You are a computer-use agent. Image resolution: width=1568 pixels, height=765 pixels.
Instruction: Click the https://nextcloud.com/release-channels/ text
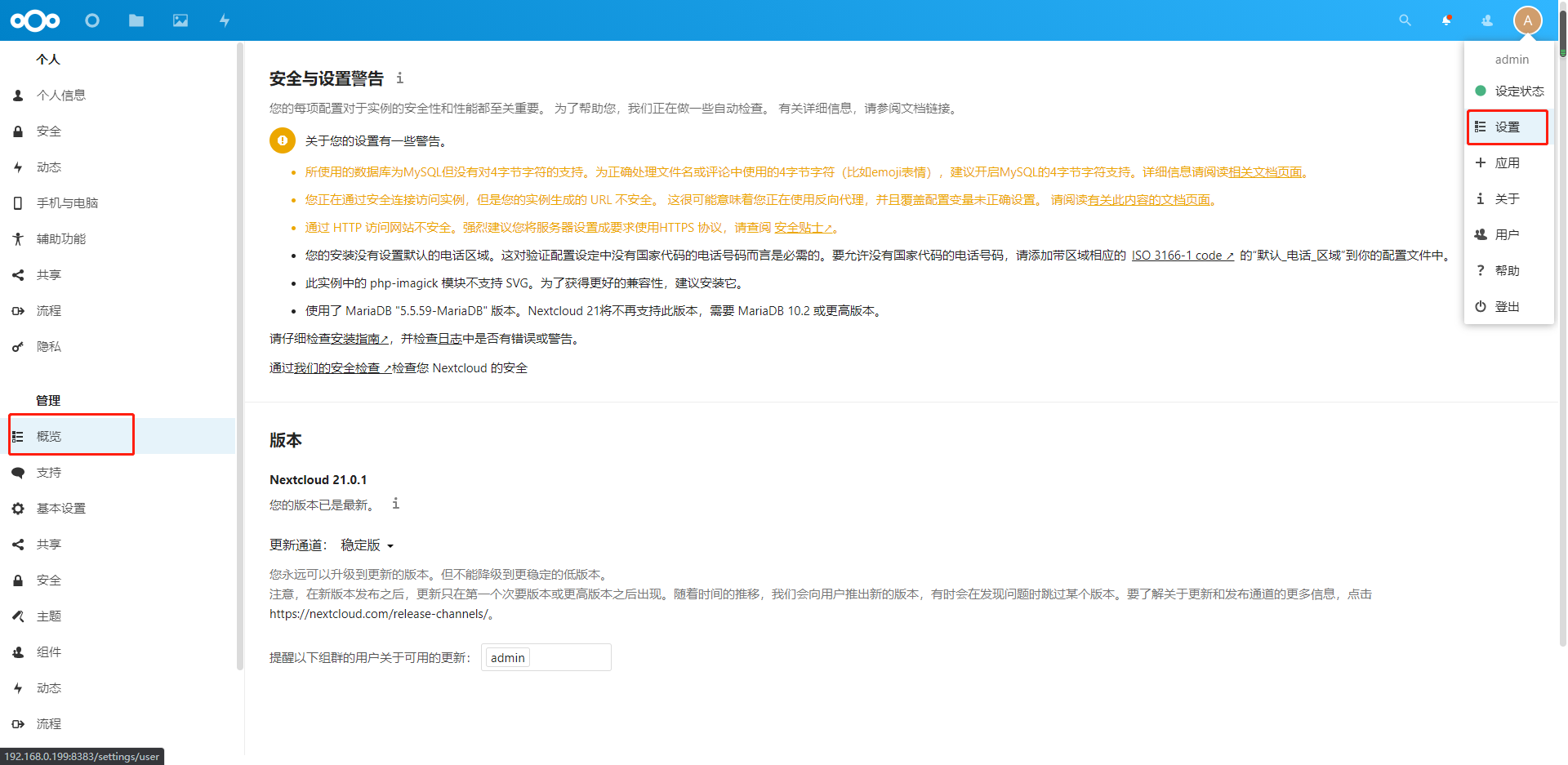pyautogui.click(x=379, y=614)
